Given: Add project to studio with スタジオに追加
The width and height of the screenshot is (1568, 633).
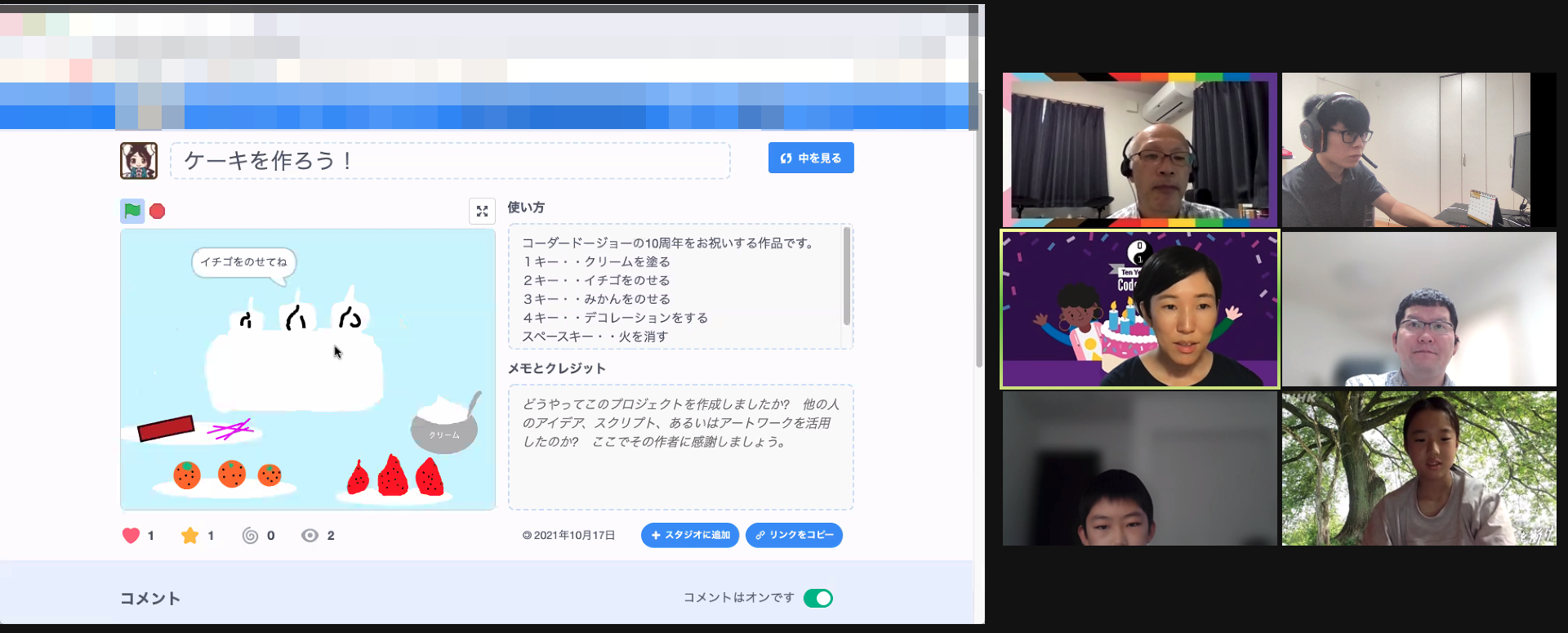Looking at the screenshot, I should (690, 535).
